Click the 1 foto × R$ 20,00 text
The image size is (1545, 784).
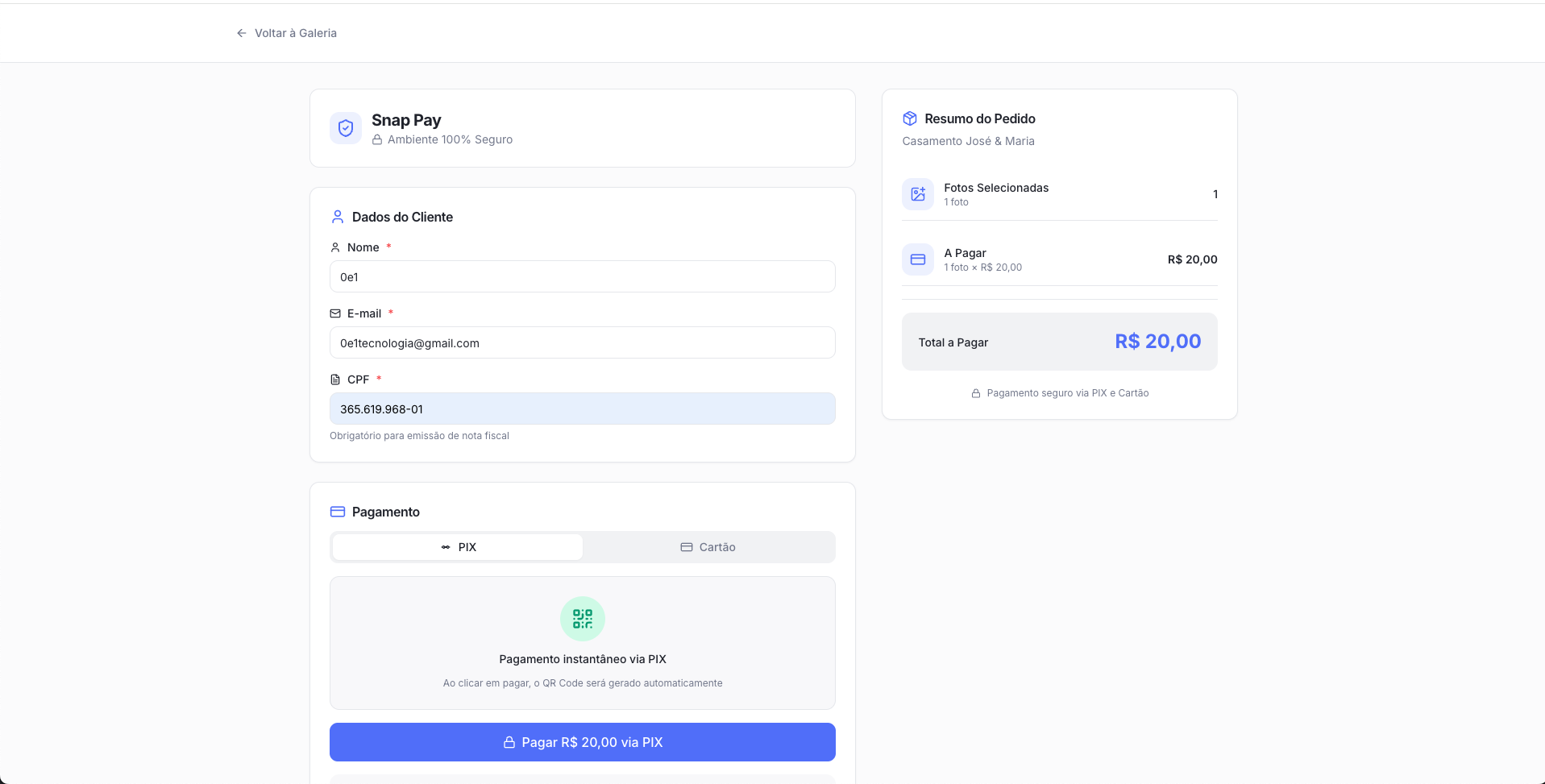tap(983, 268)
